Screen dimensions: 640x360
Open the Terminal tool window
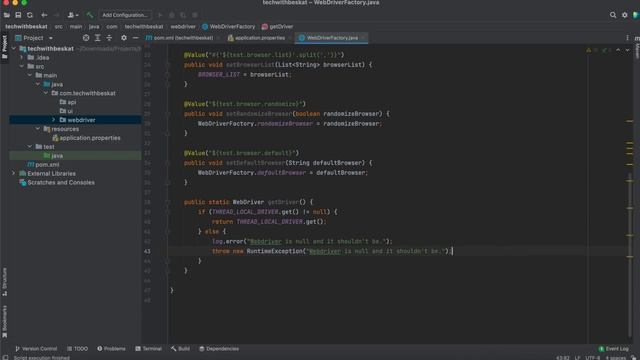click(x=149, y=349)
